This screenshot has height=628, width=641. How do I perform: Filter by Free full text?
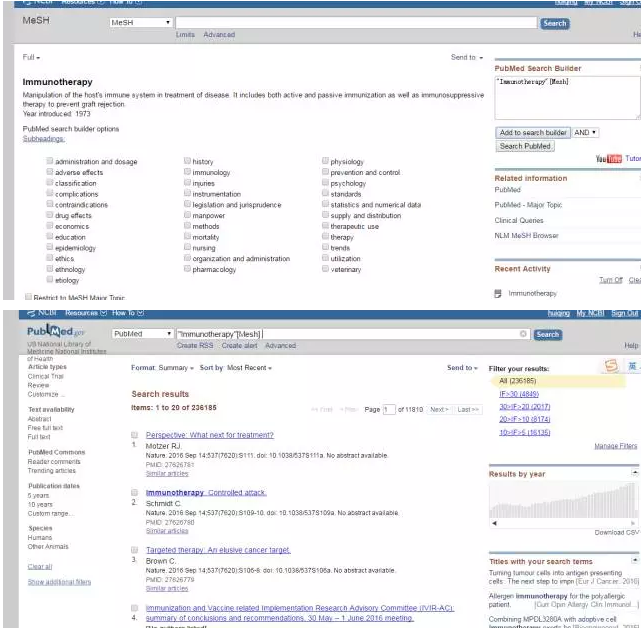pos(45,428)
